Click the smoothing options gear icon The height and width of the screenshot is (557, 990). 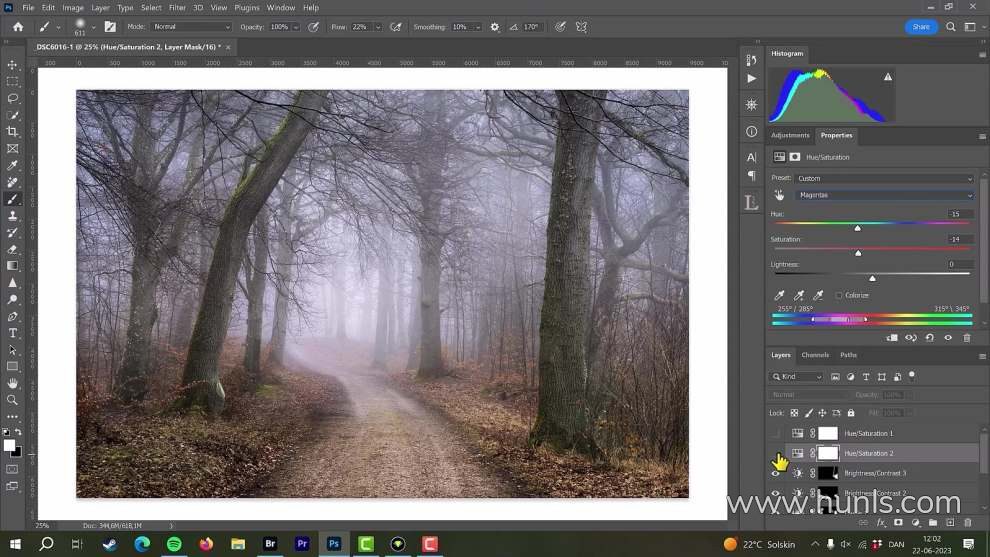[492, 27]
